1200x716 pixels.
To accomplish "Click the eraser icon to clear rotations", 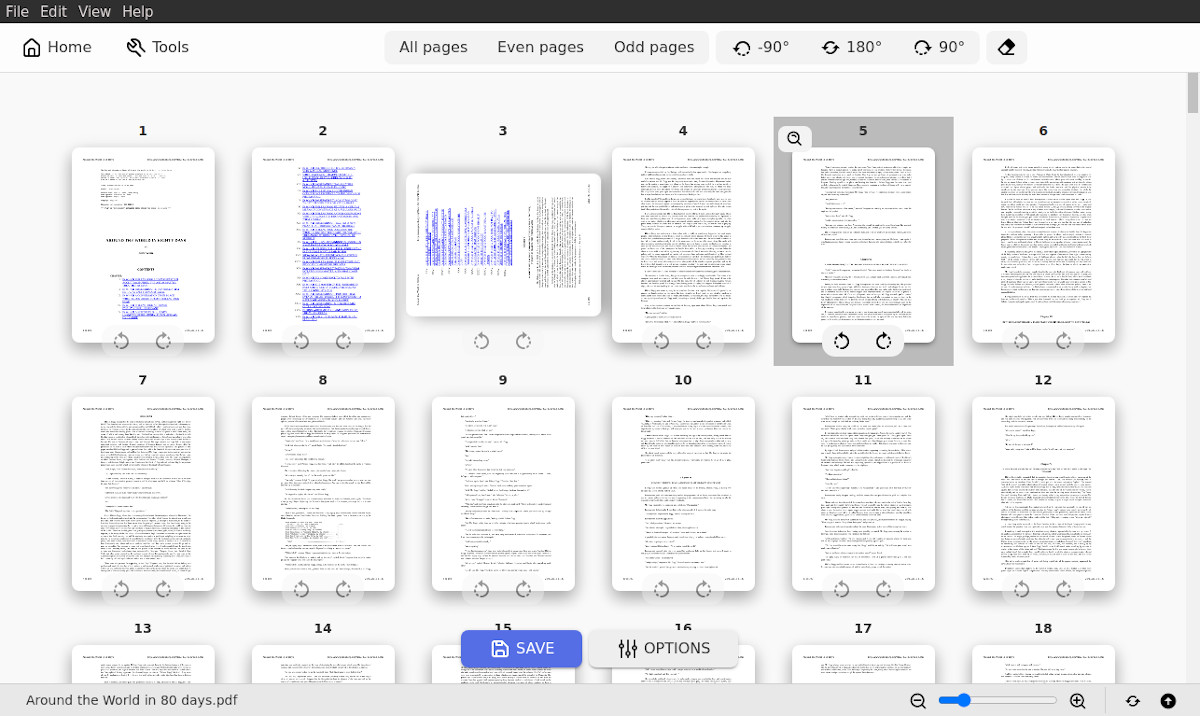I will (x=1006, y=46).
